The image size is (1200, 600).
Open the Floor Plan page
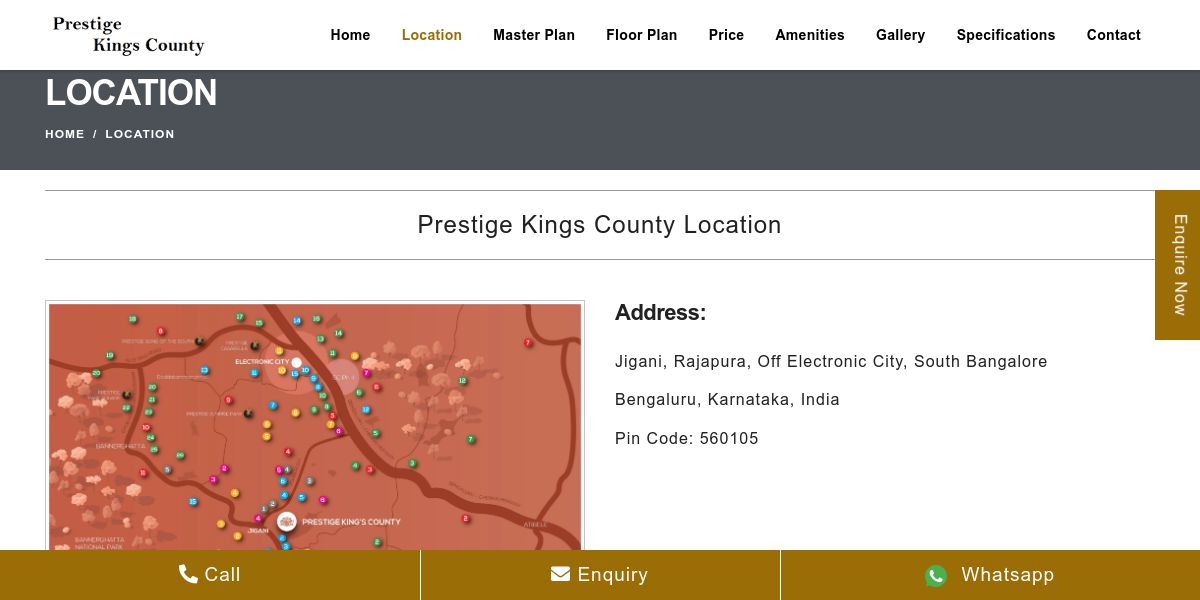click(641, 35)
